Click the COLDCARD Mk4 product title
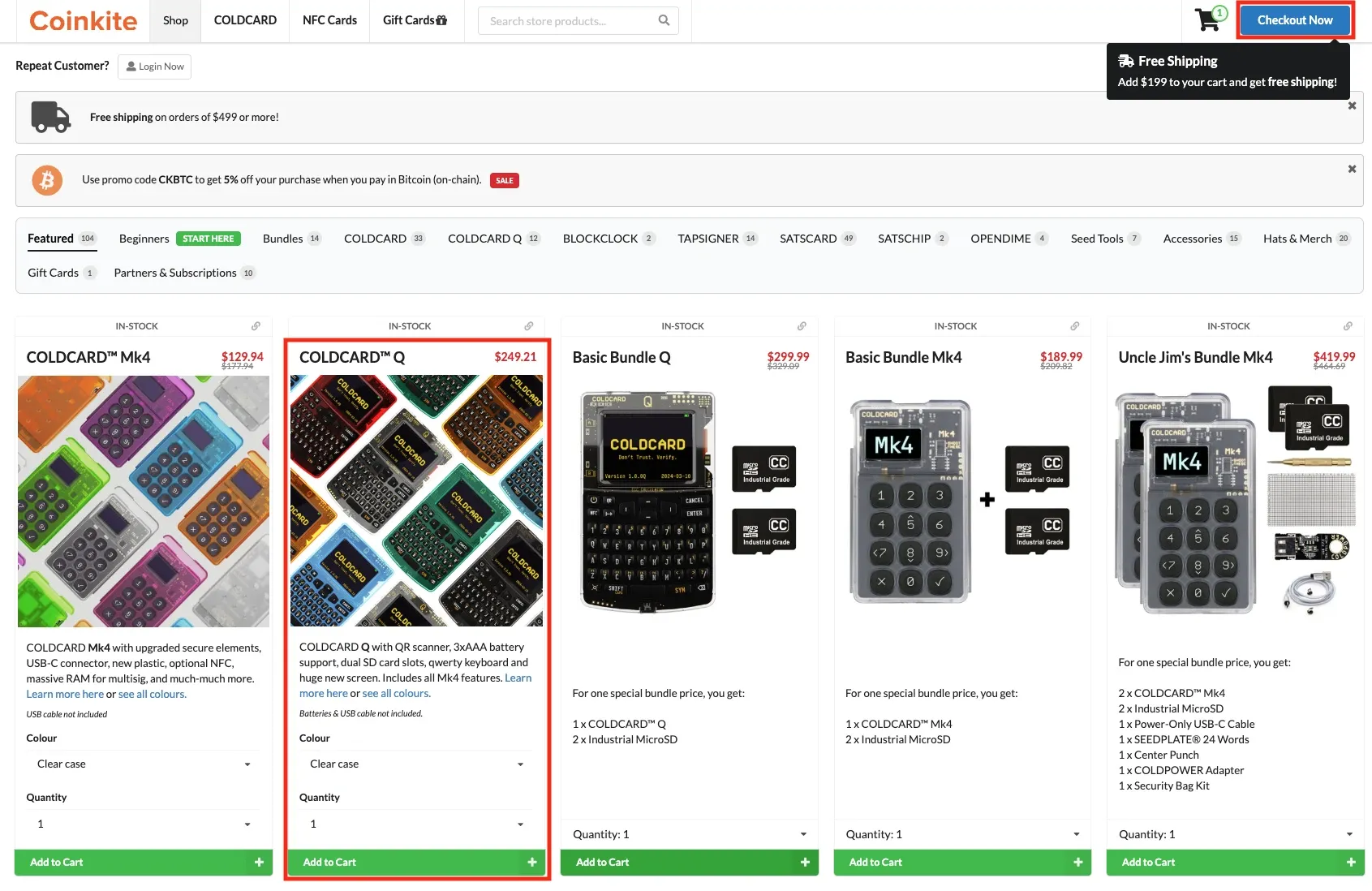Image resolution: width=1372 pixels, height=891 pixels. point(88,358)
